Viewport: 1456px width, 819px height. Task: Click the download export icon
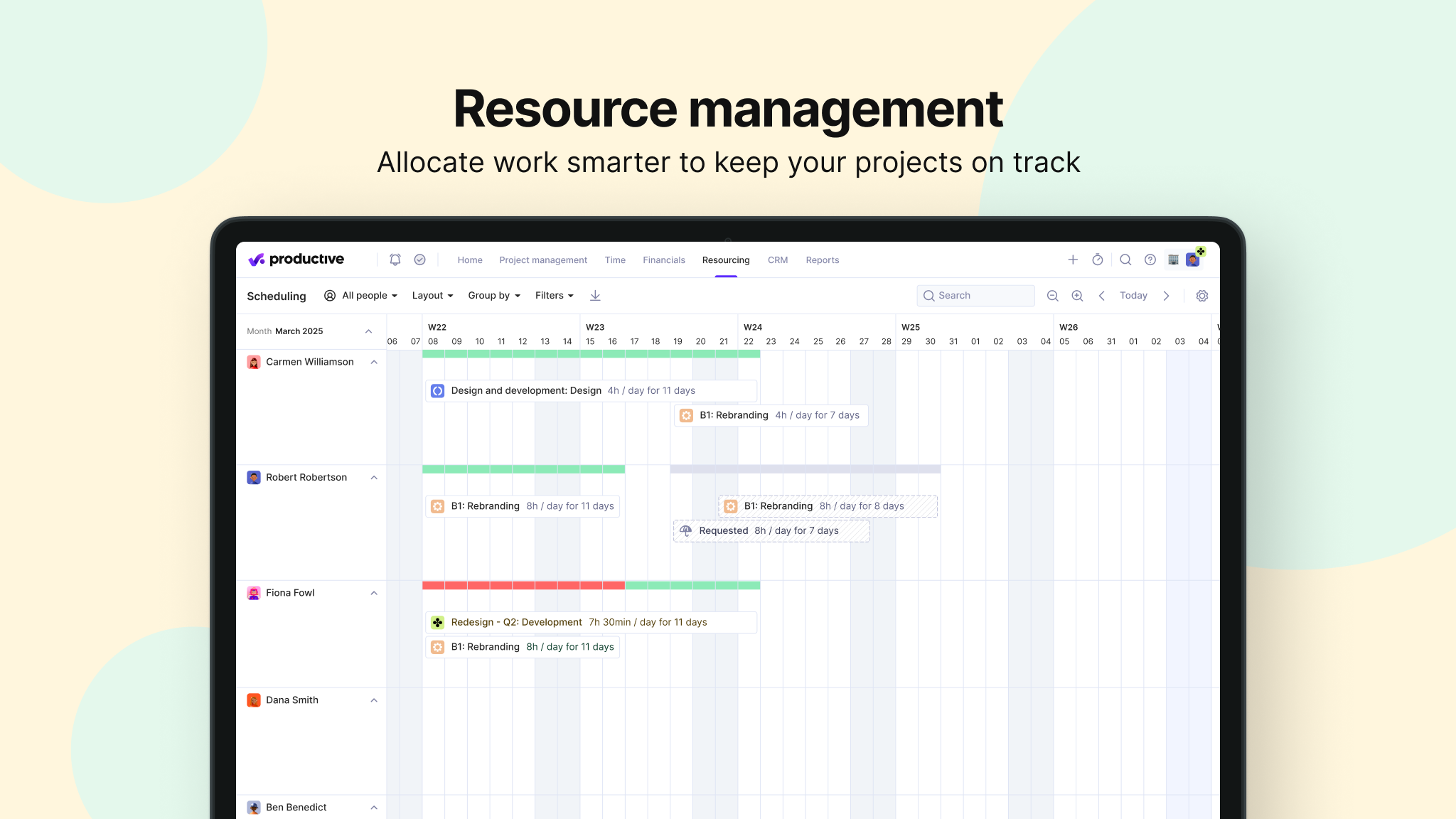(x=596, y=296)
